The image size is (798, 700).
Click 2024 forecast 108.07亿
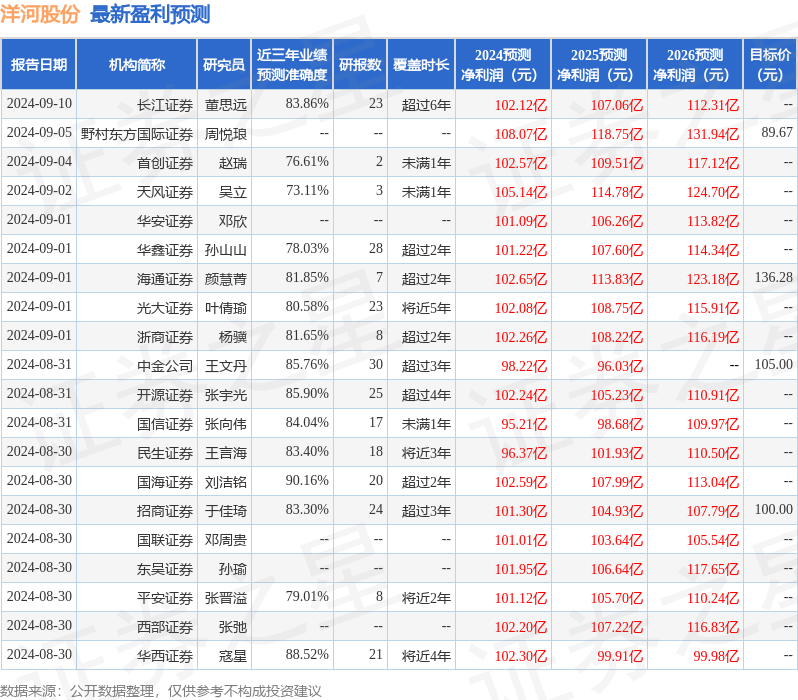pos(521,134)
